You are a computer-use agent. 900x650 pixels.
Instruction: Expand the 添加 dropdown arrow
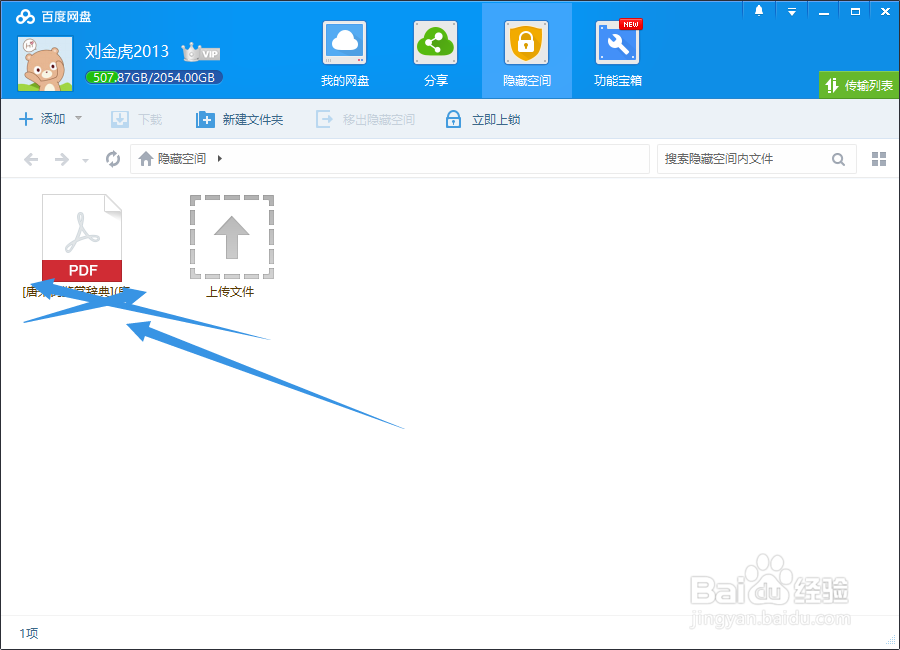(79, 118)
